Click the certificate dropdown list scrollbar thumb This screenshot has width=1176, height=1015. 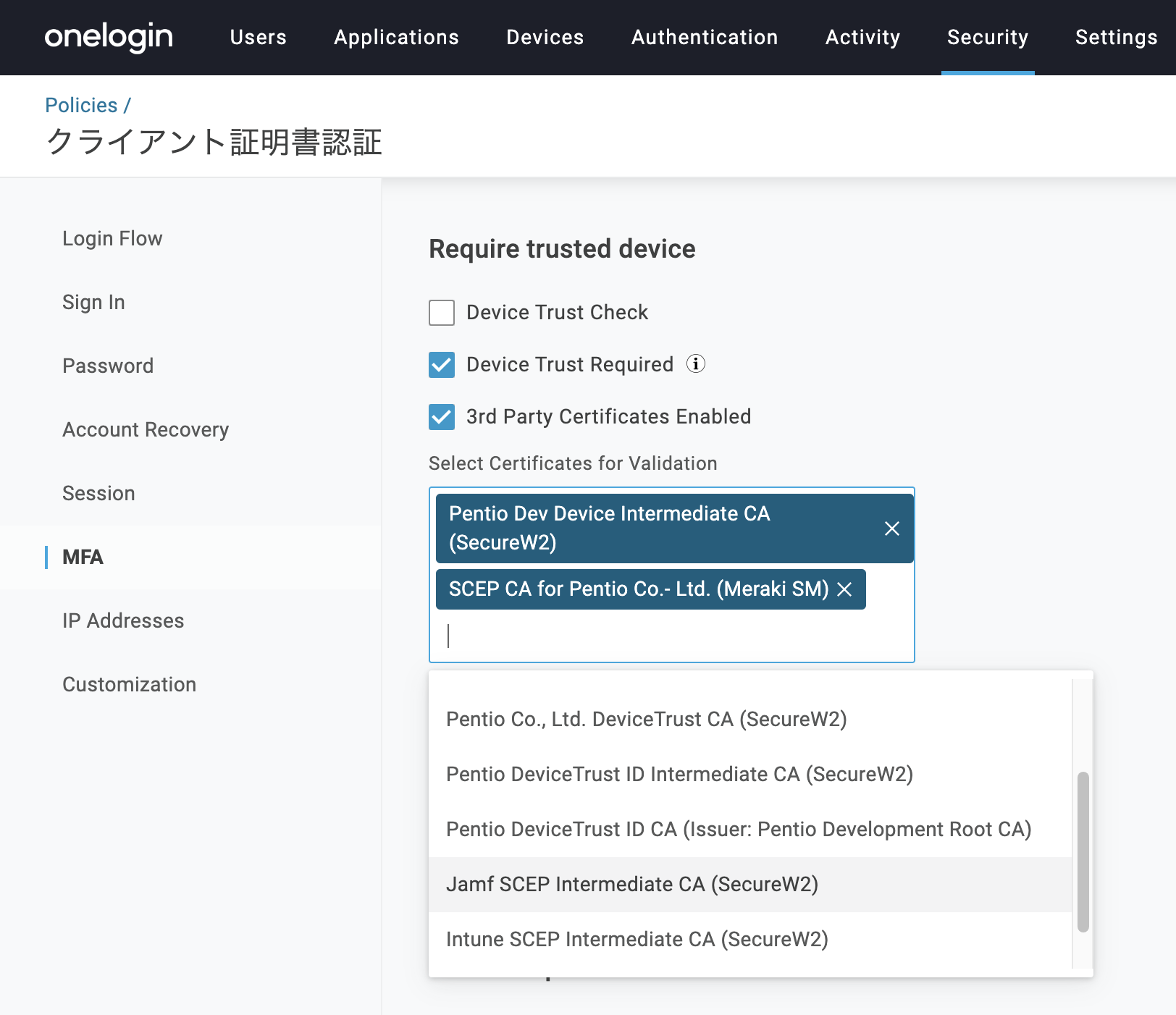pos(1083,852)
